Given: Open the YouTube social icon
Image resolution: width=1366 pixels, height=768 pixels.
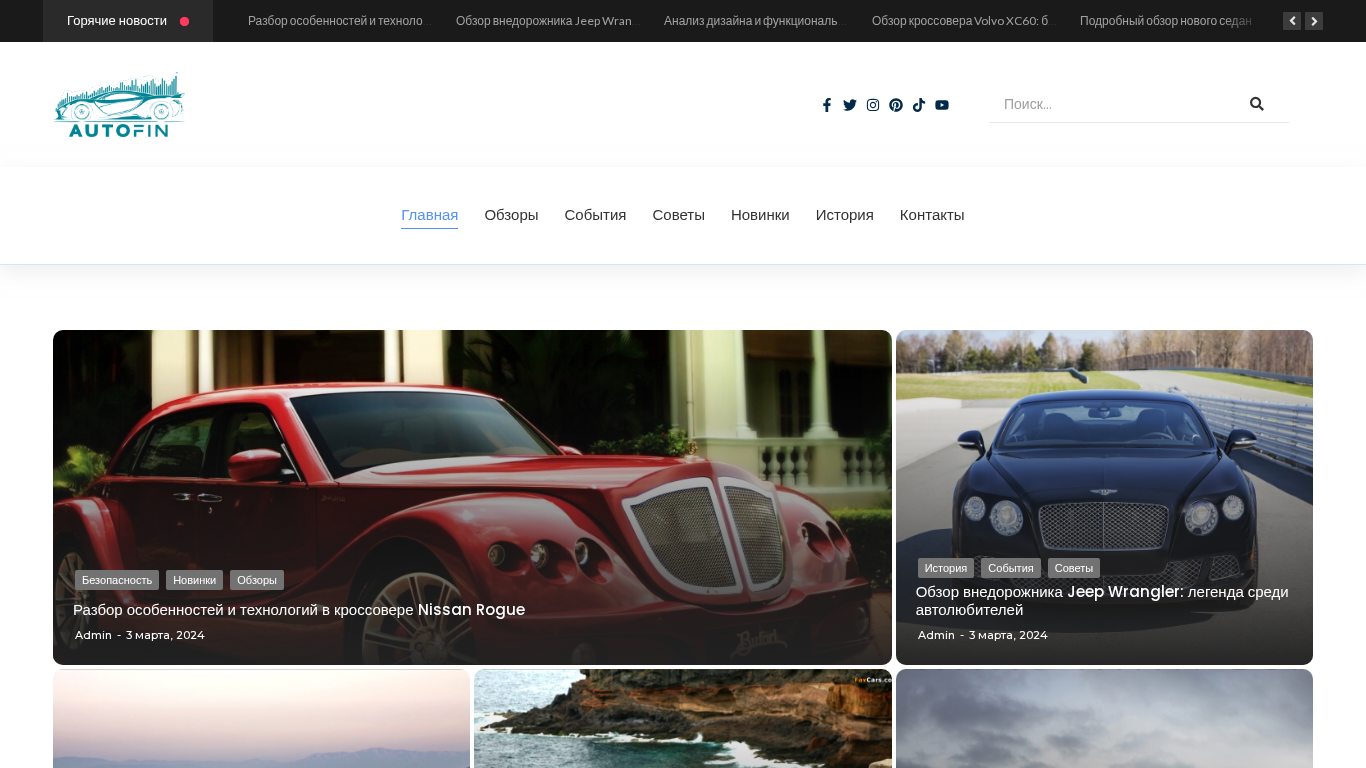Looking at the screenshot, I should (942, 105).
